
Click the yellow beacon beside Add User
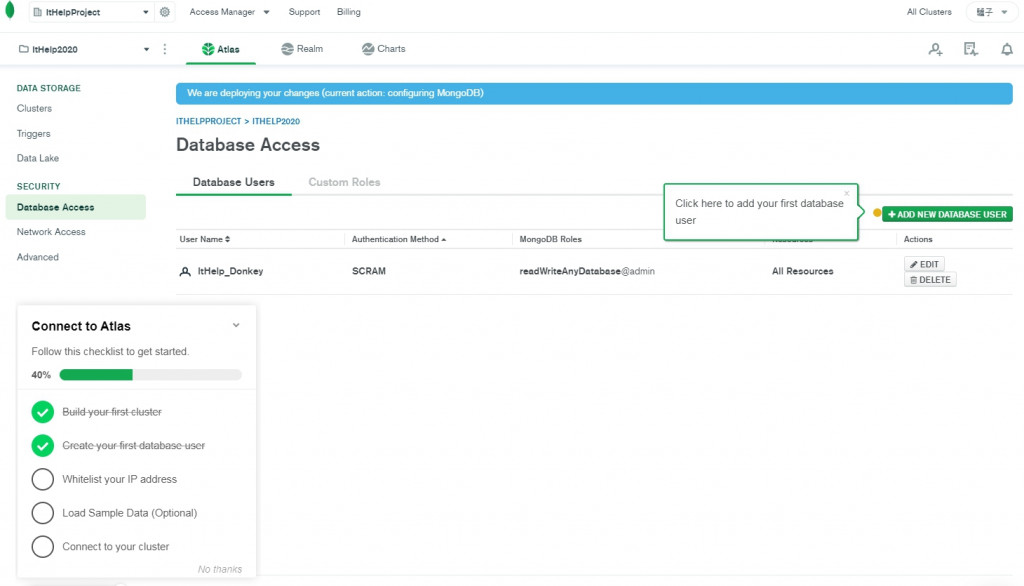876,213
